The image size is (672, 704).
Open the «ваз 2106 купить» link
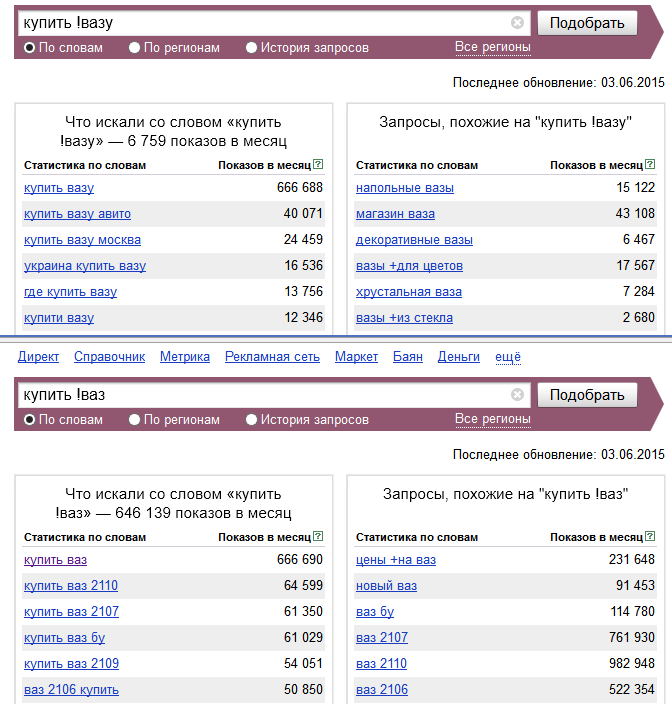pos(71,690)
